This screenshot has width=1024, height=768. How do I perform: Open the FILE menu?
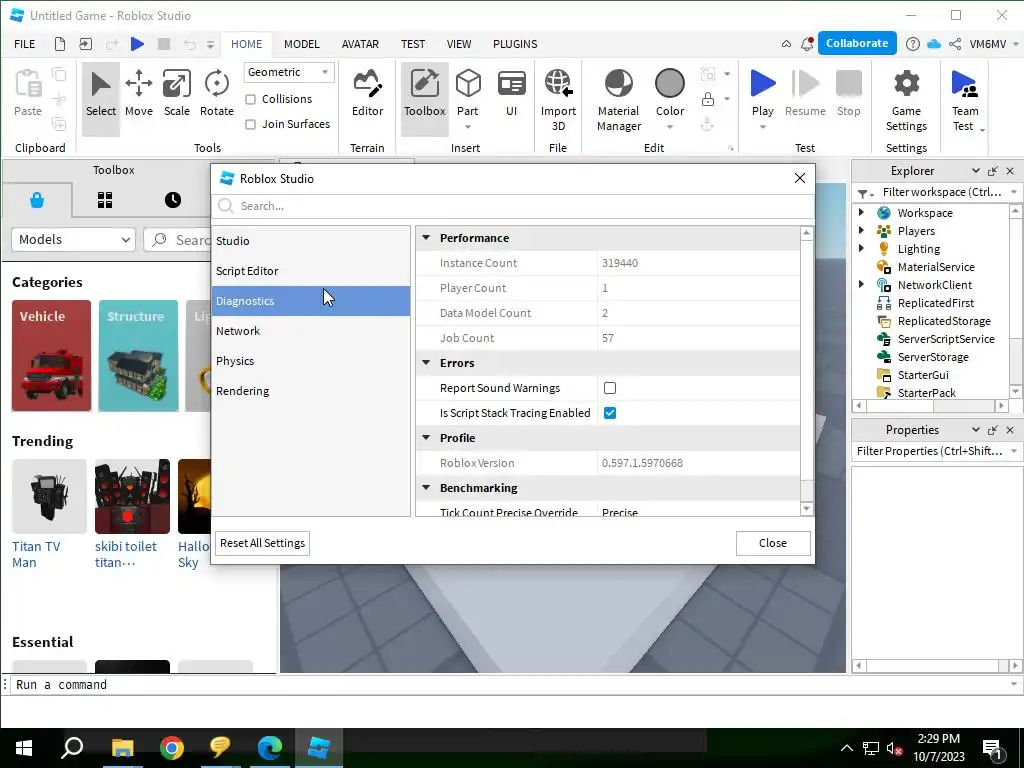click(25, 44)
